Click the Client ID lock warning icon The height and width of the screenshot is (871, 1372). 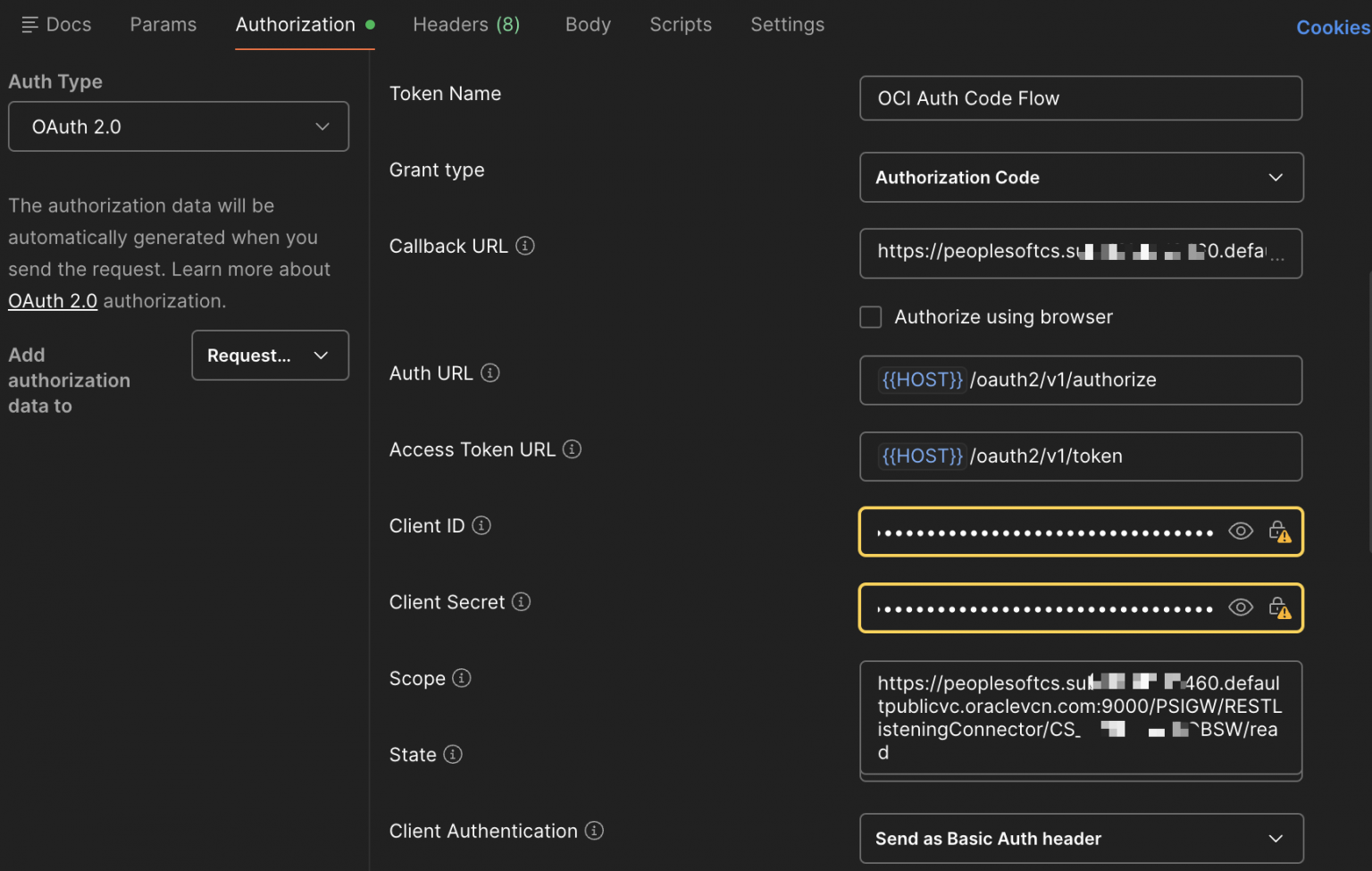tap(1279, 532)
